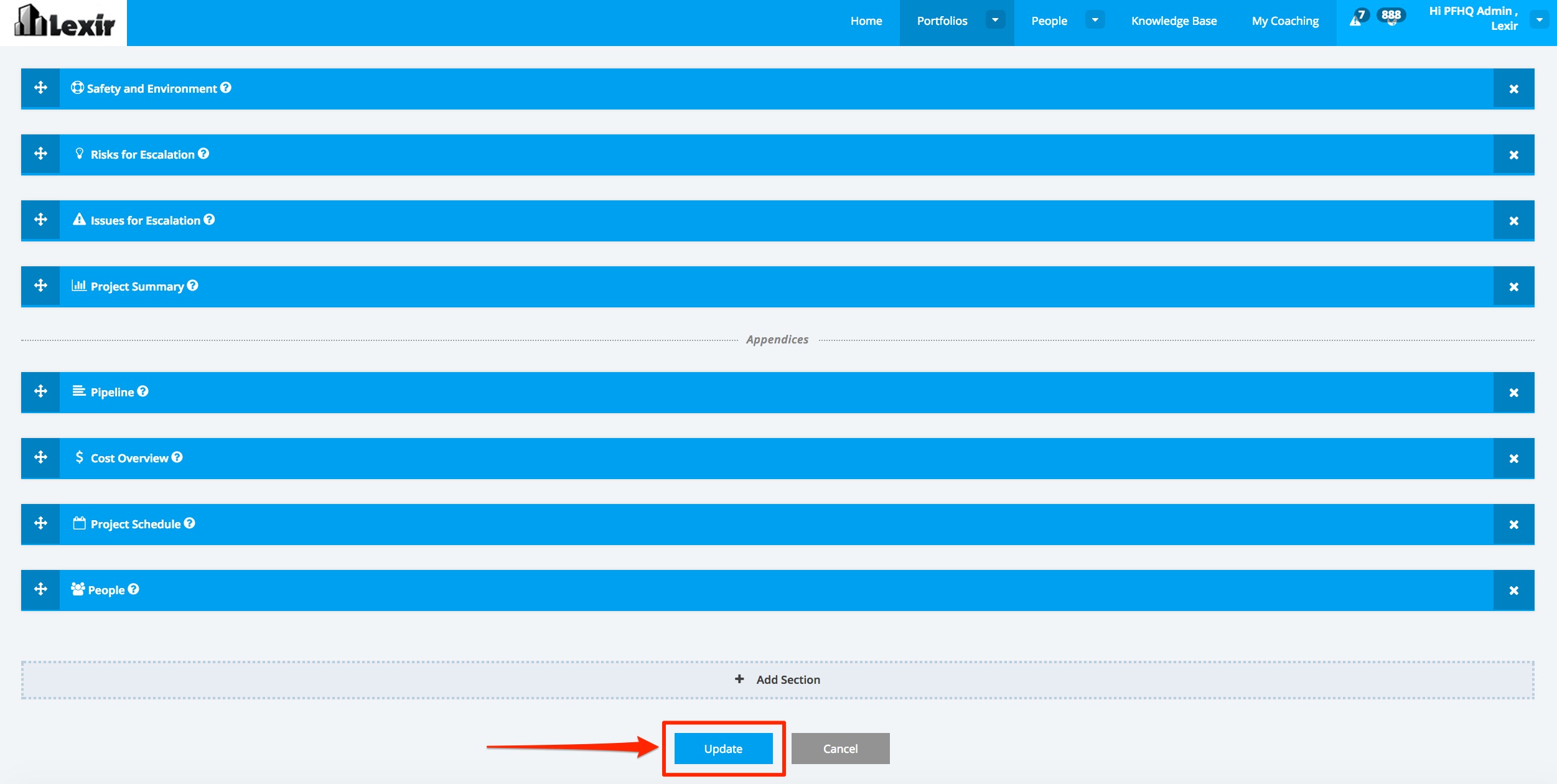1557x784 pixels.
Task: Click the move handle on Risks for Escalation
Action: click(40, 154)
